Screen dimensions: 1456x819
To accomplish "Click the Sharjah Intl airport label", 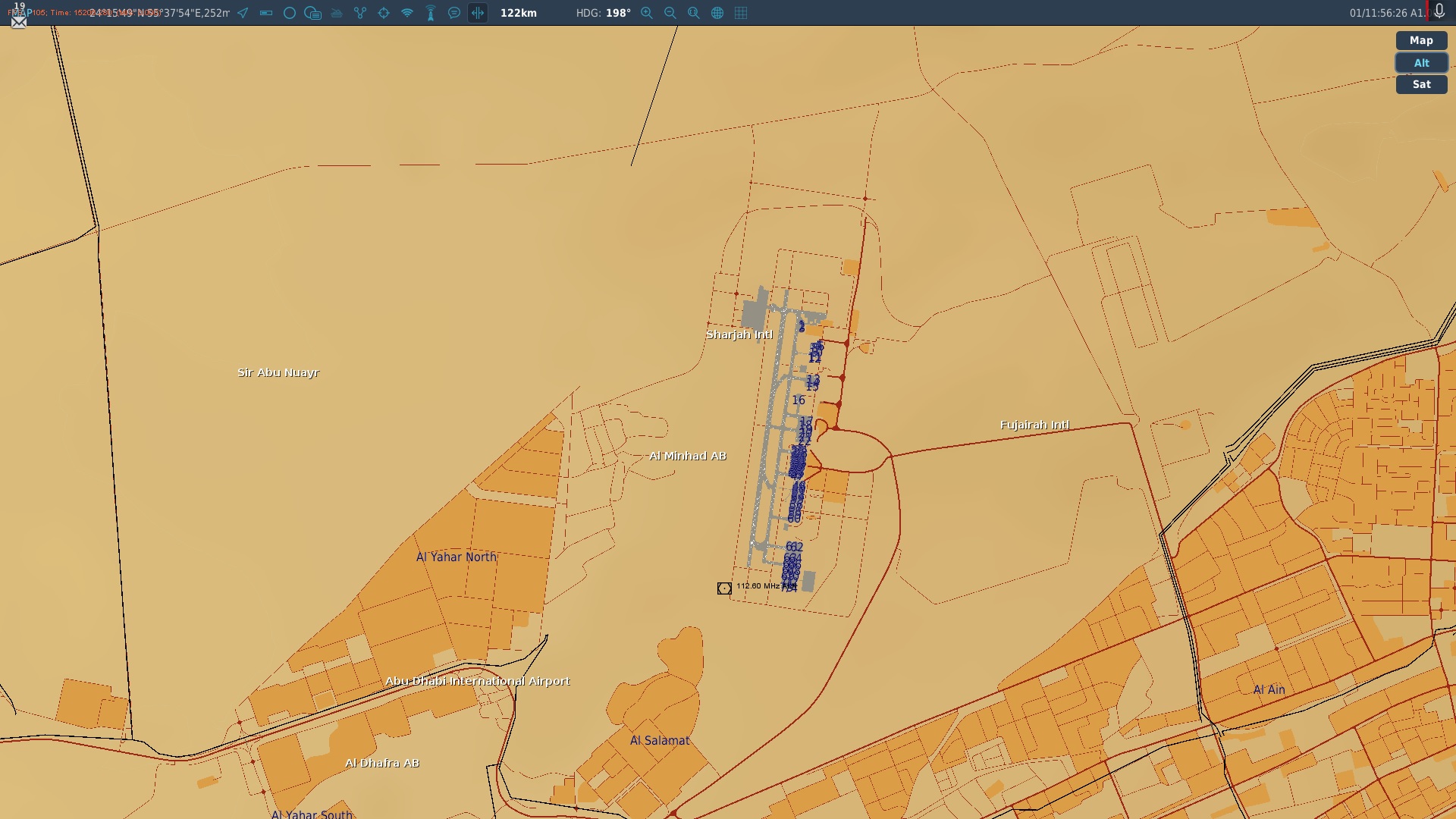I will pyautogui.click(x=739, y=334).
